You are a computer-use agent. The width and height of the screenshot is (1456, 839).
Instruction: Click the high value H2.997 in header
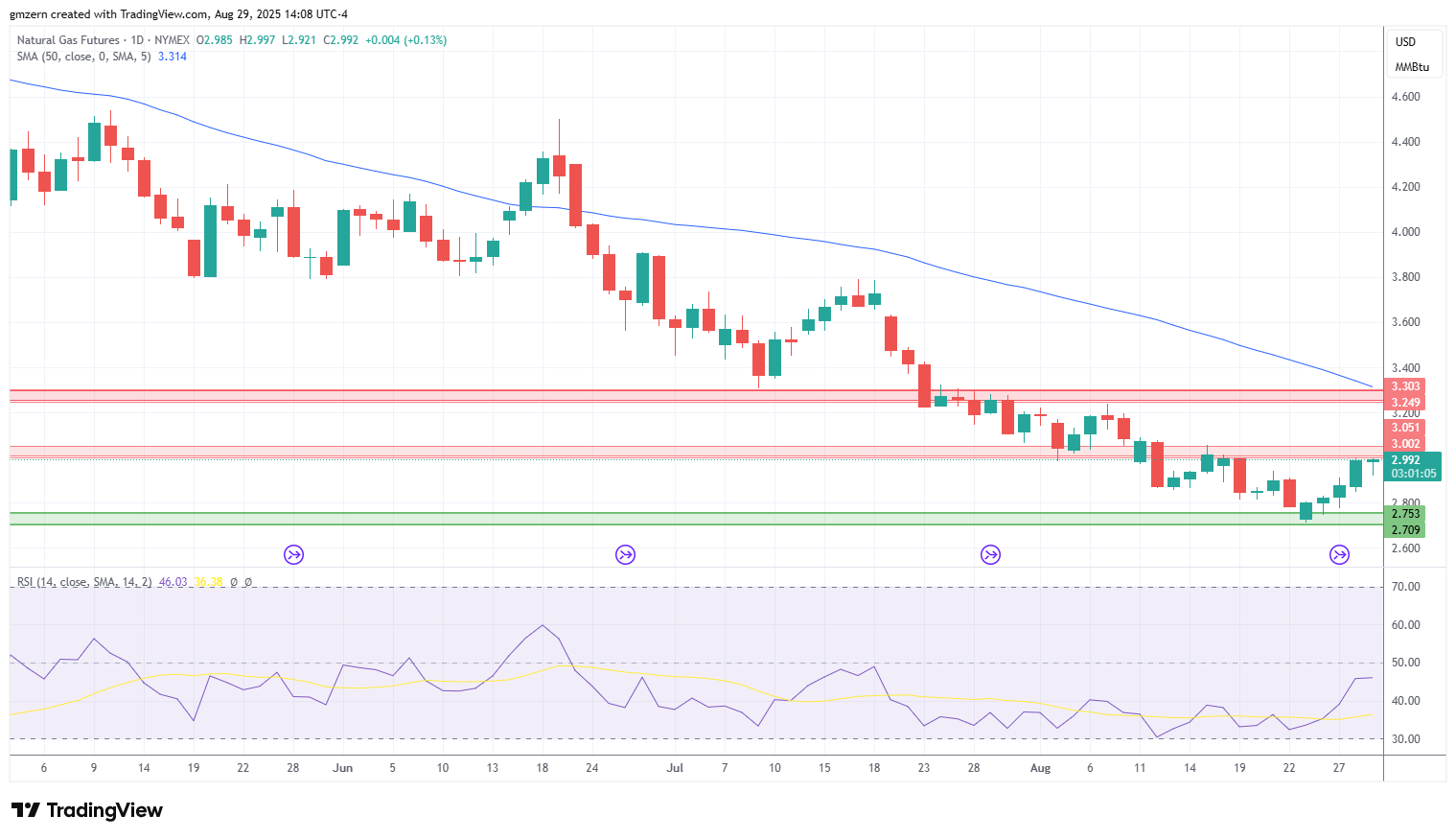257,40
